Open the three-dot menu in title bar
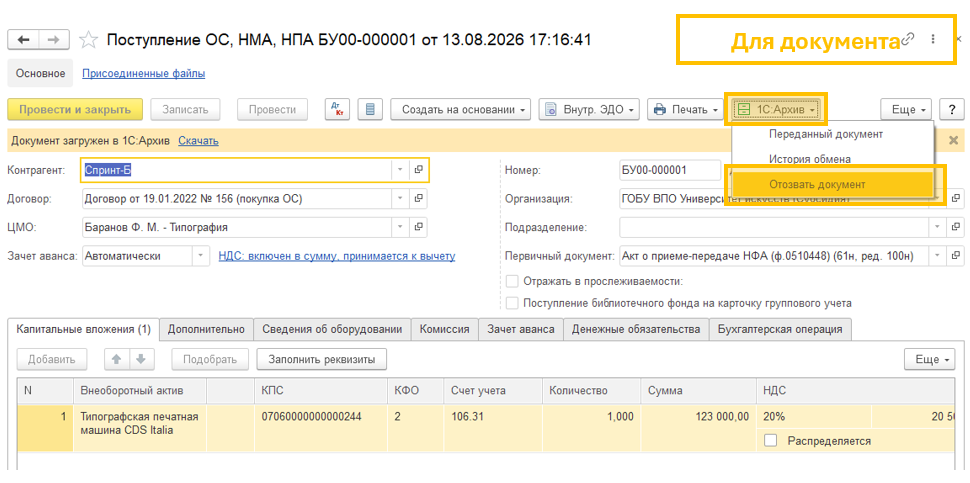 pyautogui.click(x=933, y=40)
